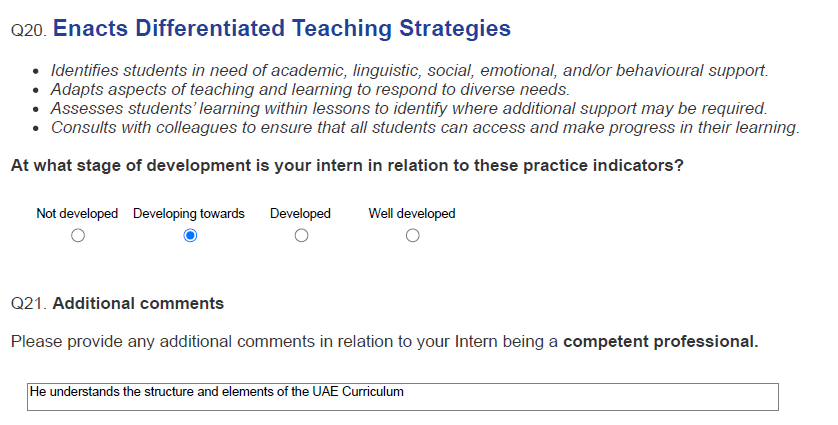This screenshot has height=425, width=838.
Task: Click the 'Assesses students' learning' bullet
Action: coord(409,109)
